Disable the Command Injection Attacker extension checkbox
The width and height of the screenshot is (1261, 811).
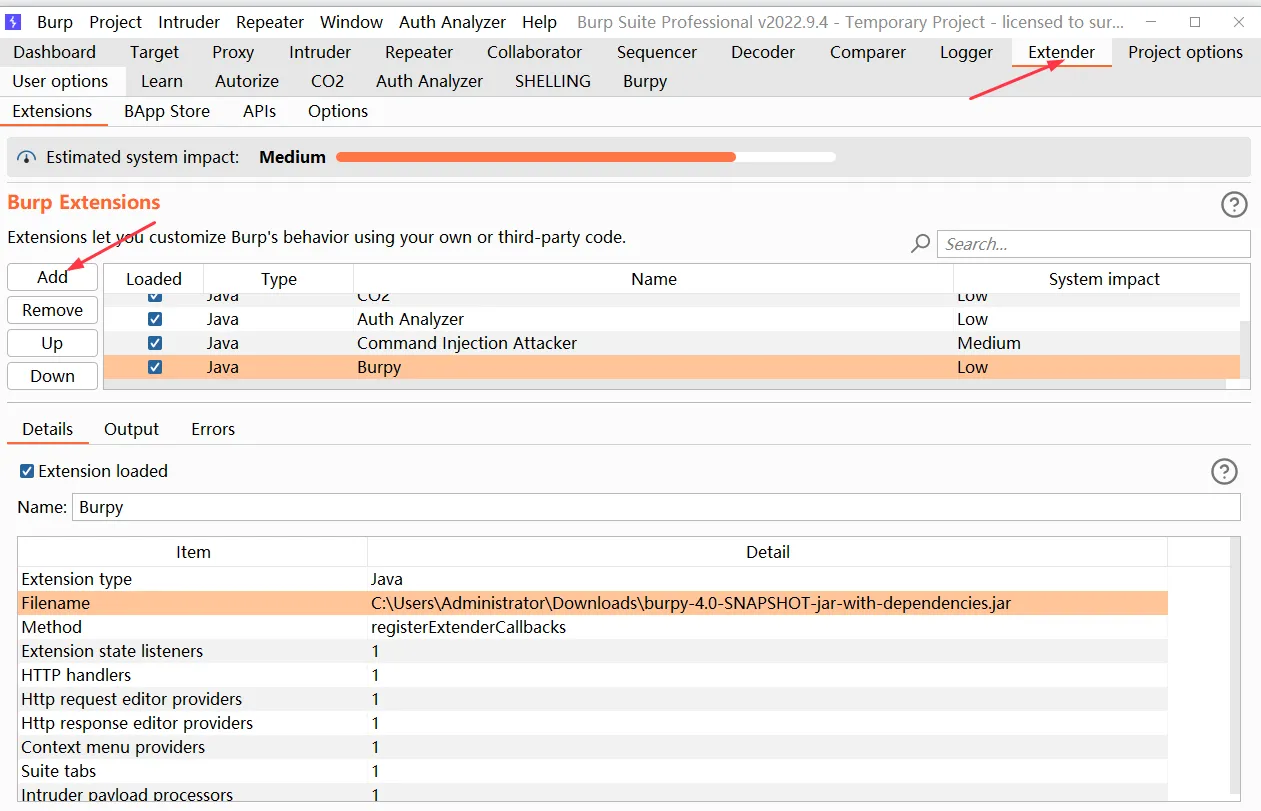[x=154, y=343]
